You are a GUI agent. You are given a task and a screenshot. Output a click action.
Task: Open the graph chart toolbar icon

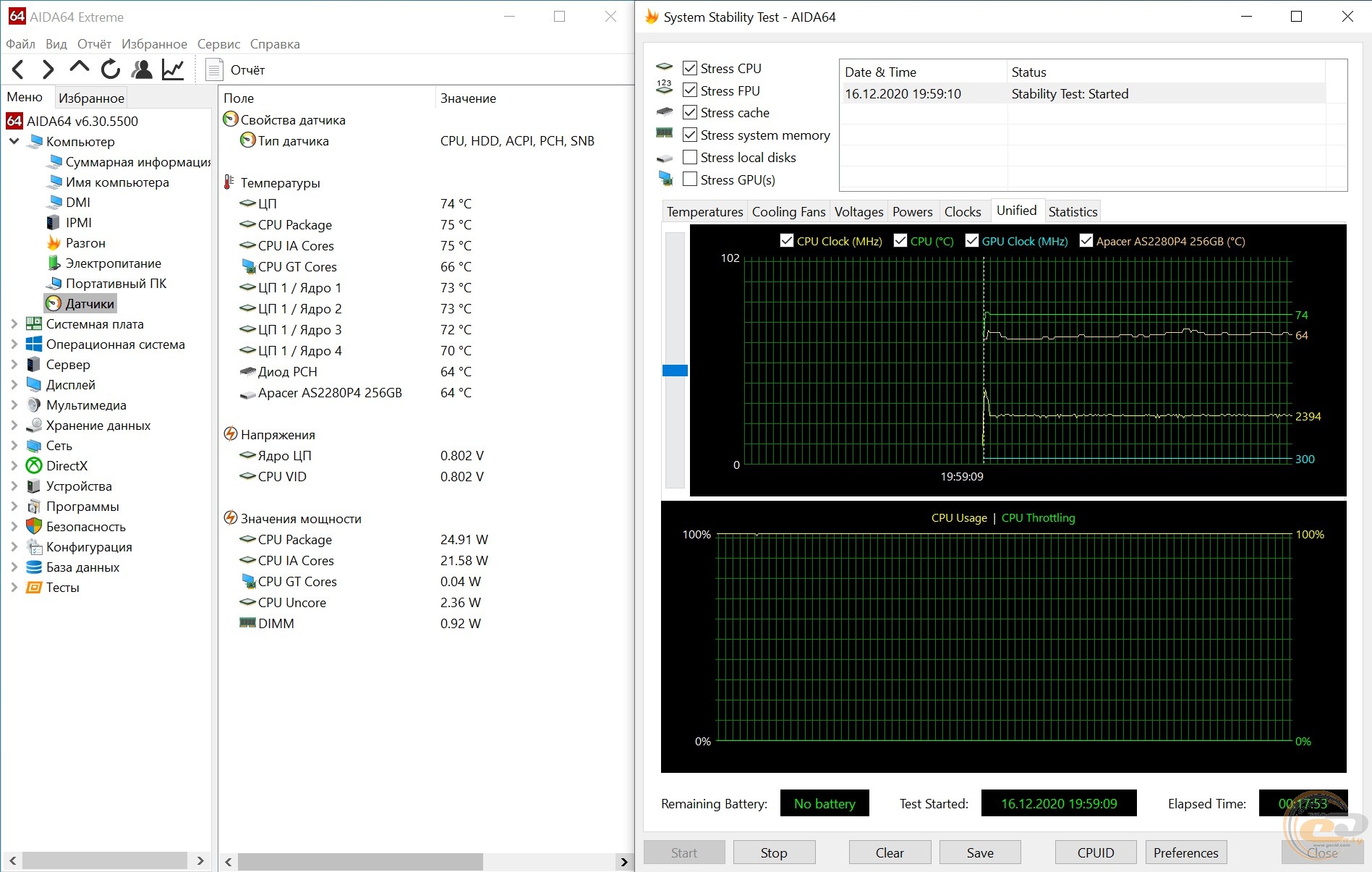click(x=173, y=69)
